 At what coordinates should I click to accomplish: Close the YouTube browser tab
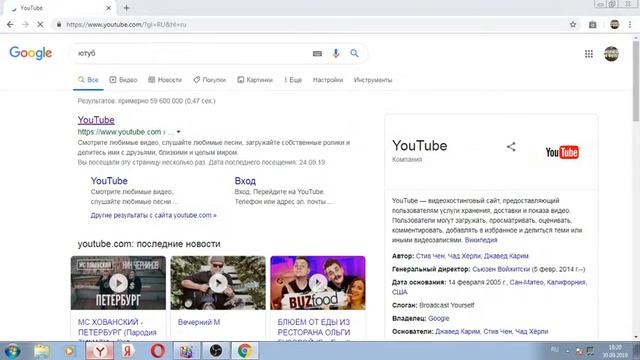tap(109, 8)
